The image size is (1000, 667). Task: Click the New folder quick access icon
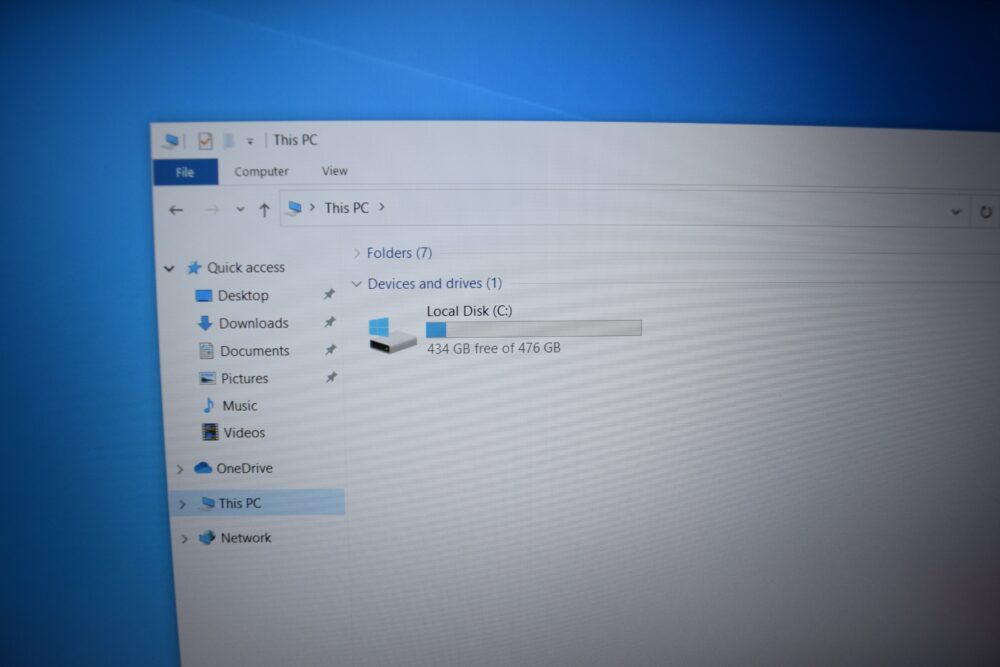click(x=229, y=140)
